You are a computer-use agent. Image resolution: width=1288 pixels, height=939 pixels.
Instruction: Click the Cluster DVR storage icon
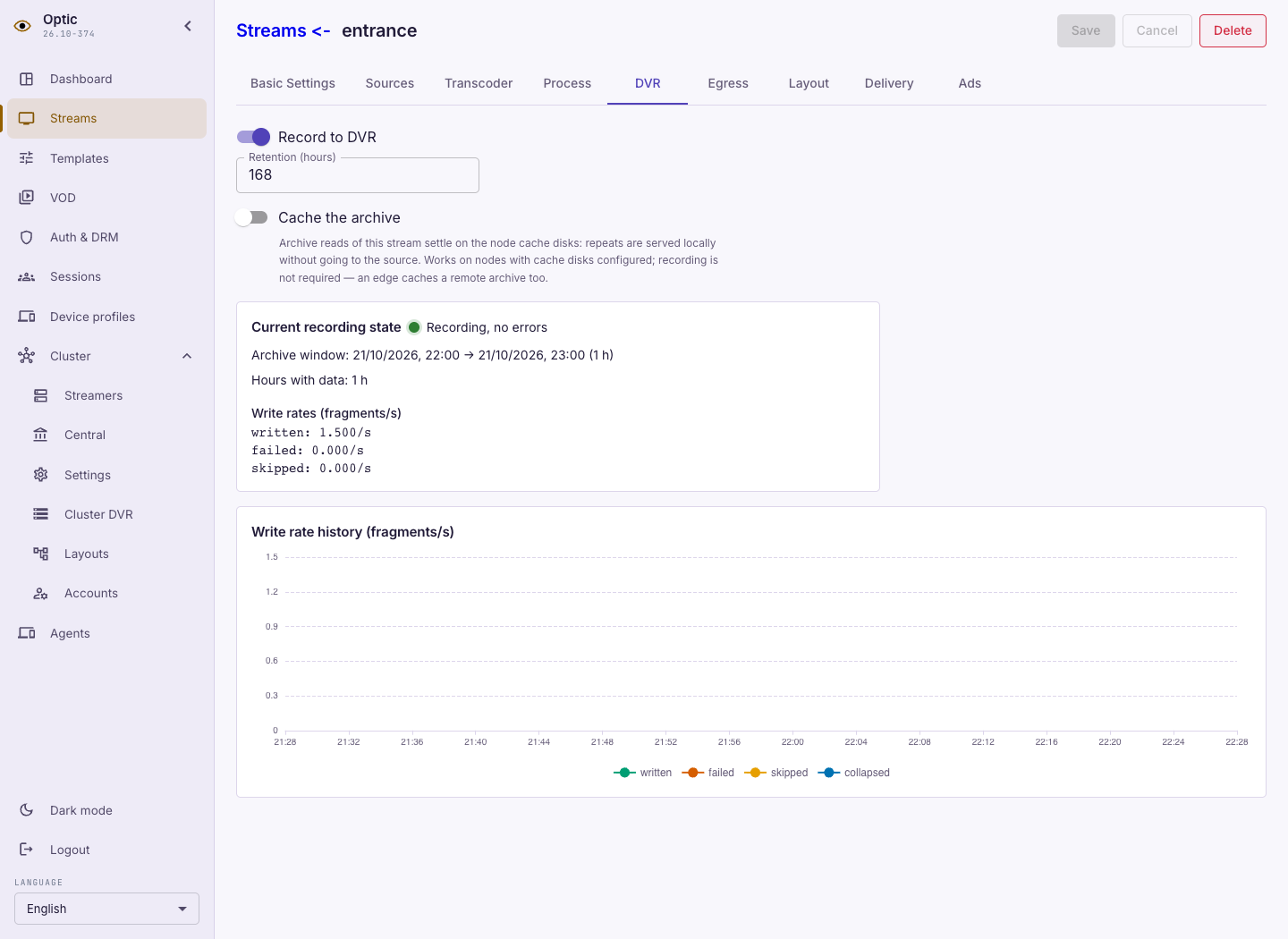pos(41,514)
